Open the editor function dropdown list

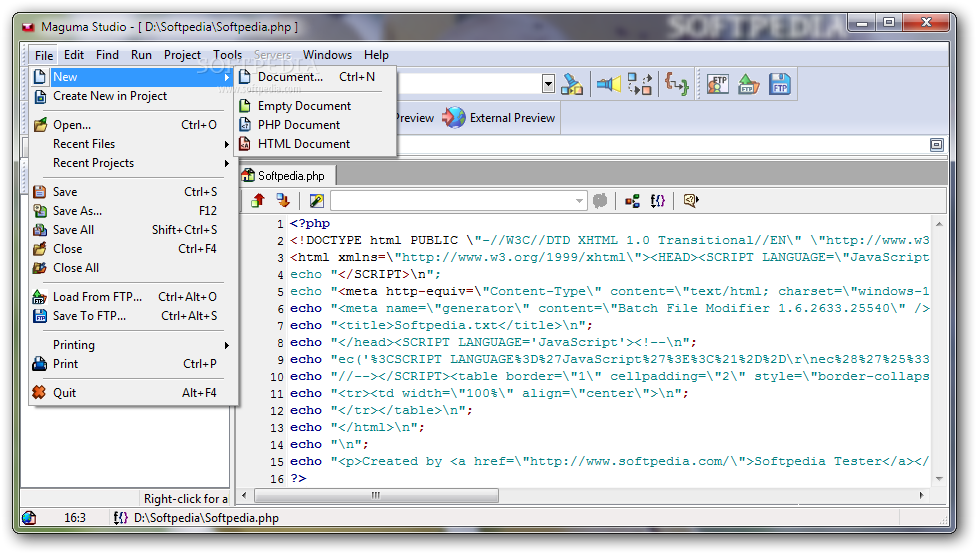(579, 201)
